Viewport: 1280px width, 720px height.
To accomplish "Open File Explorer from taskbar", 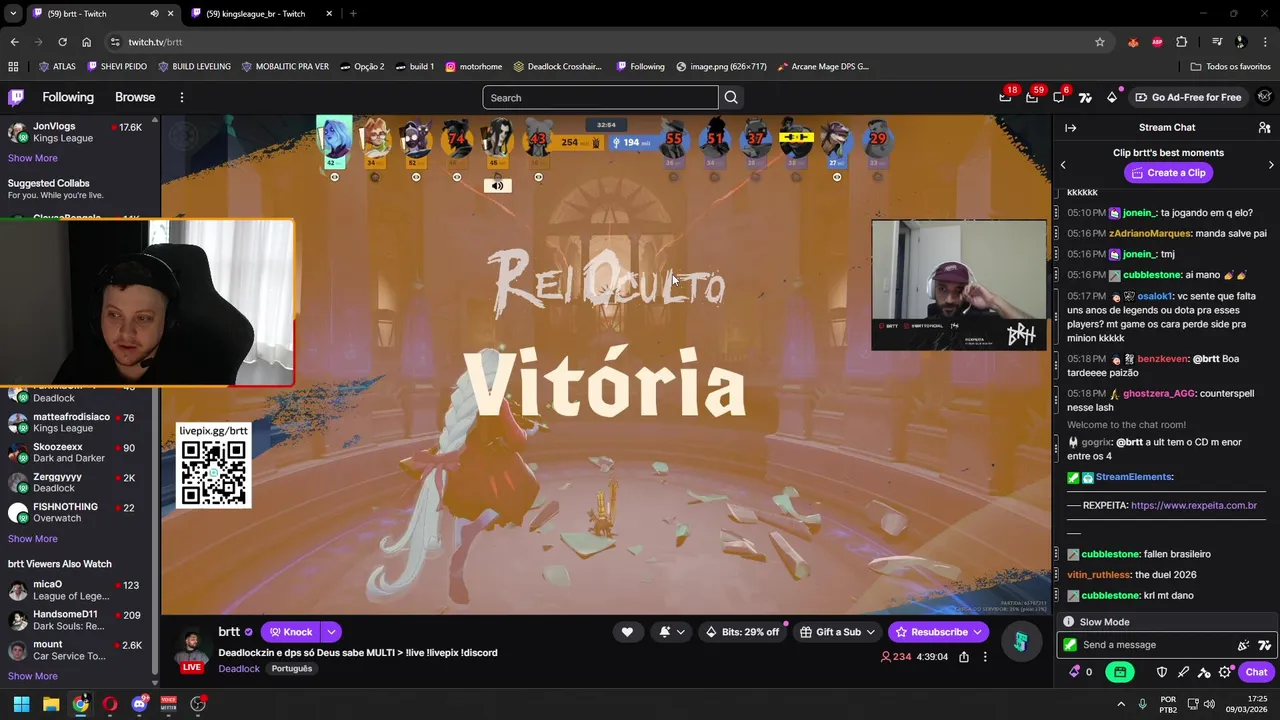I will (51, 704).
